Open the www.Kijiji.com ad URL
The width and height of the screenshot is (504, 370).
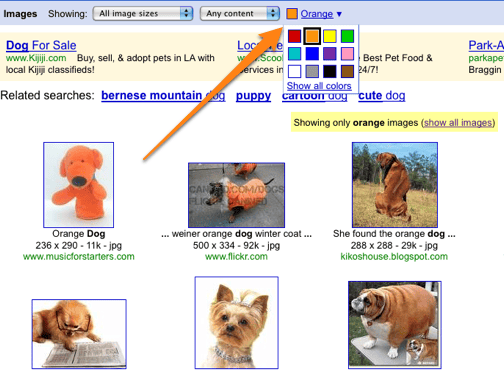(x=36, y=58)
